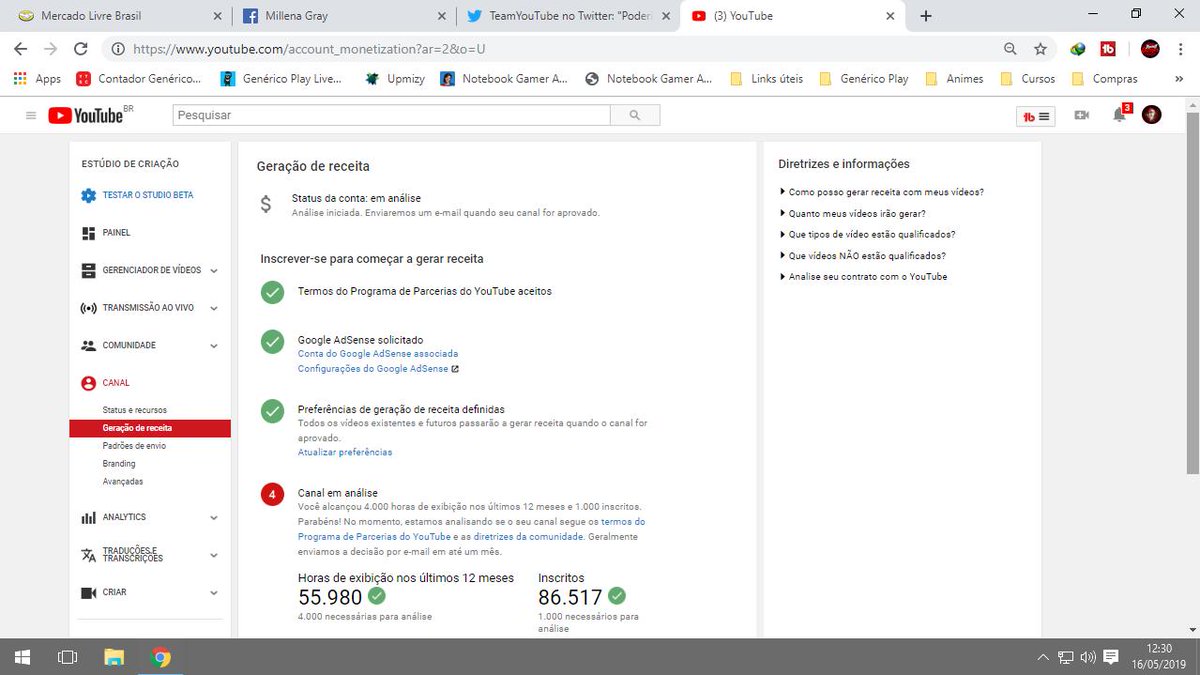Show hidden system tray icons

click(1043, 657)
